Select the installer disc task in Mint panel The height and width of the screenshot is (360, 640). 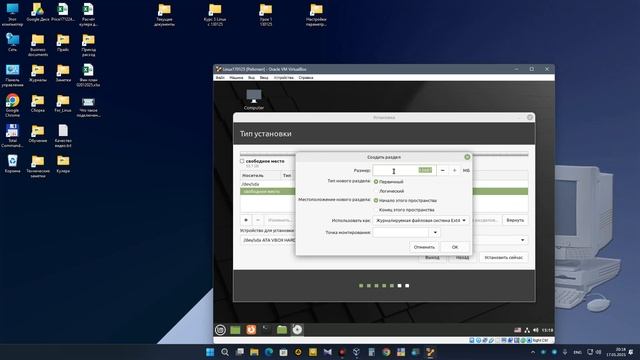297,330
